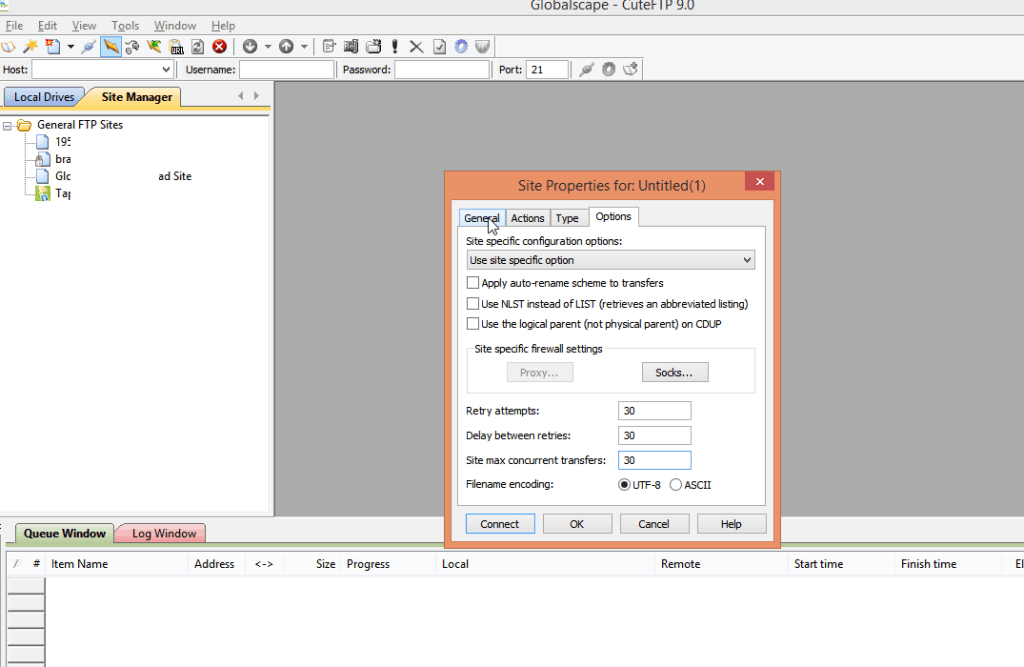Open the Tools menu
The height and width of the screenshot is (667, 1024).
click(x=125, y=25)
